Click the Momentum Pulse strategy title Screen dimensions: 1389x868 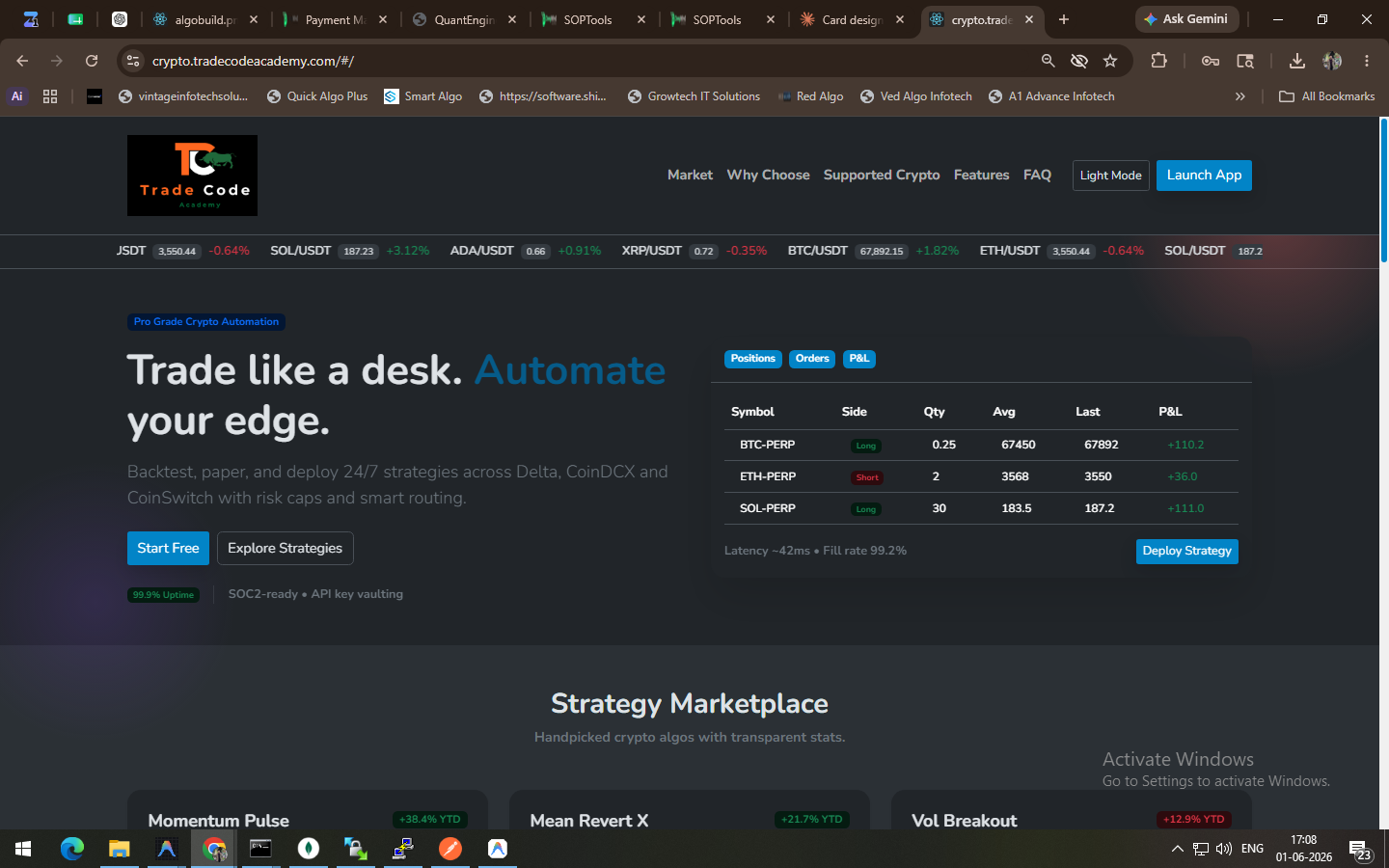[219, 821]
